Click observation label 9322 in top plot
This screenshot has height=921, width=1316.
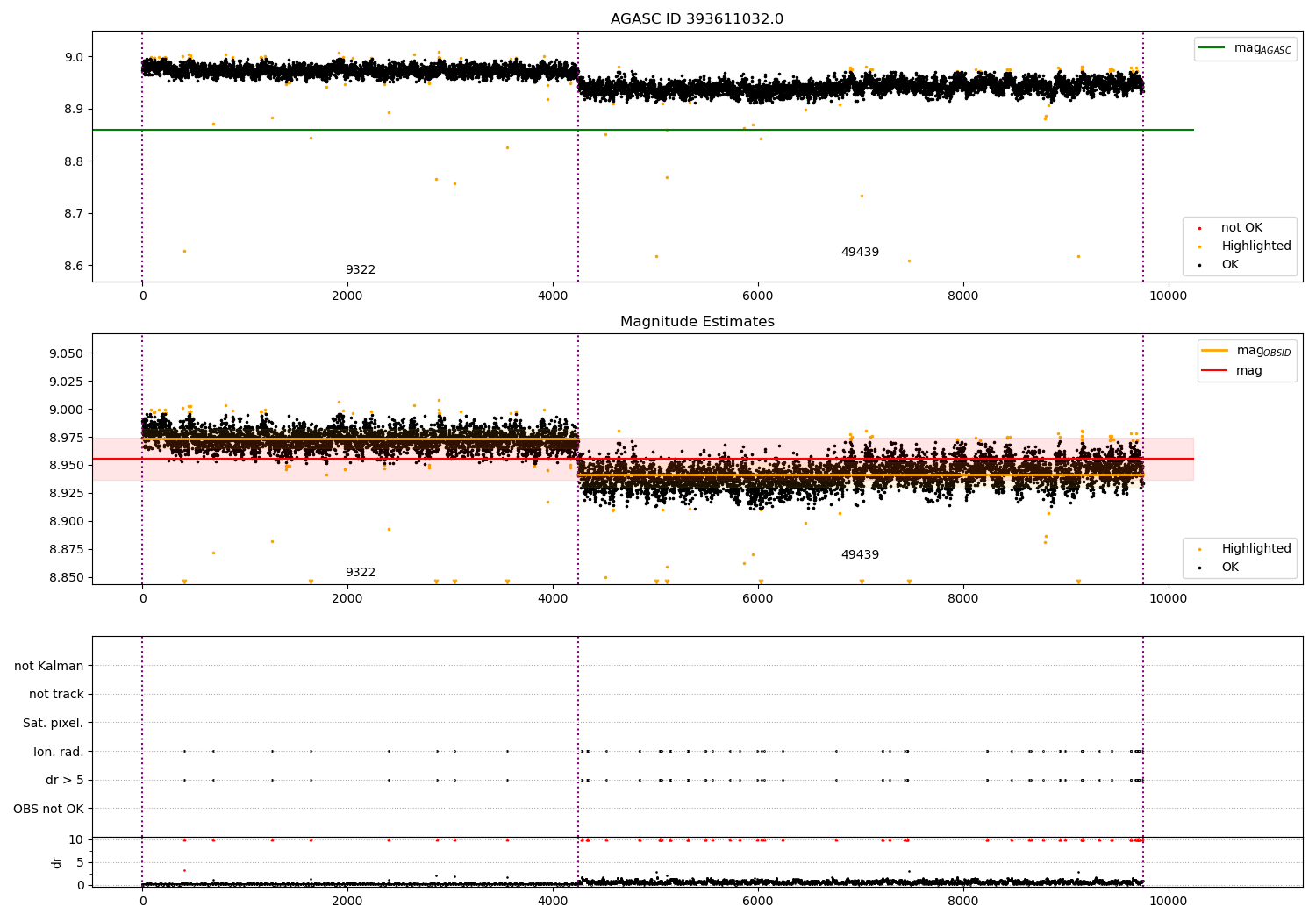tap(360, 270)
